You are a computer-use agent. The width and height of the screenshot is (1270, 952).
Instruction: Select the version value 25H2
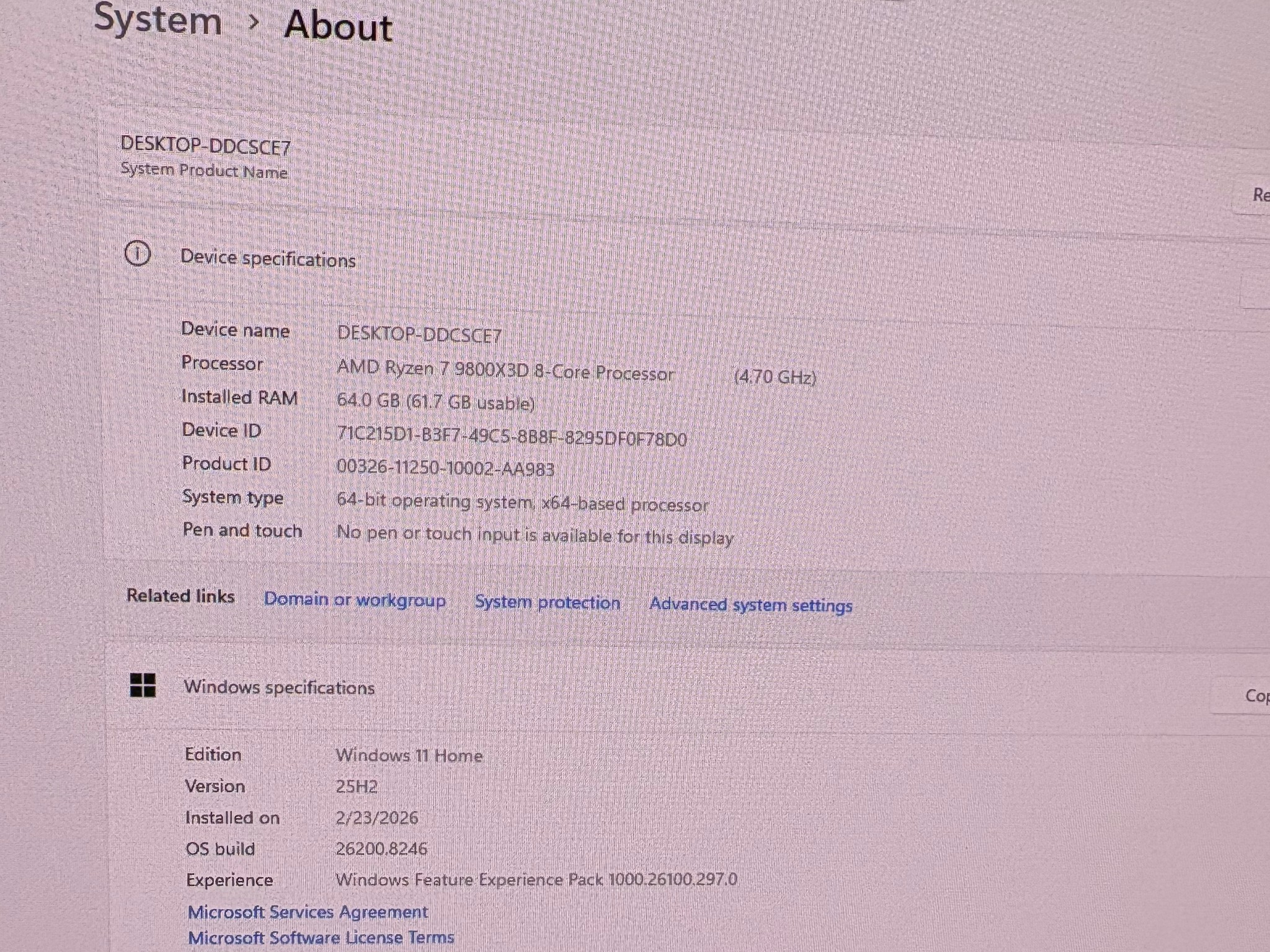[x=357, y=787]
